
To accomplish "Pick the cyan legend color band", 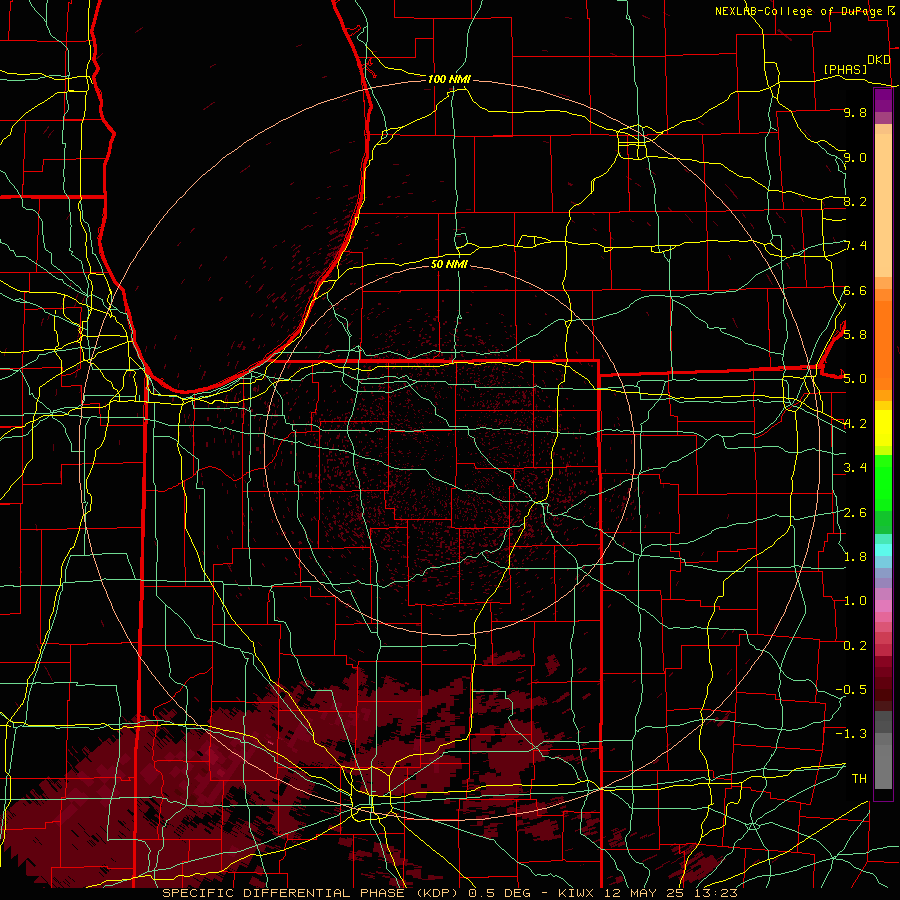I will tap(883, 549).
